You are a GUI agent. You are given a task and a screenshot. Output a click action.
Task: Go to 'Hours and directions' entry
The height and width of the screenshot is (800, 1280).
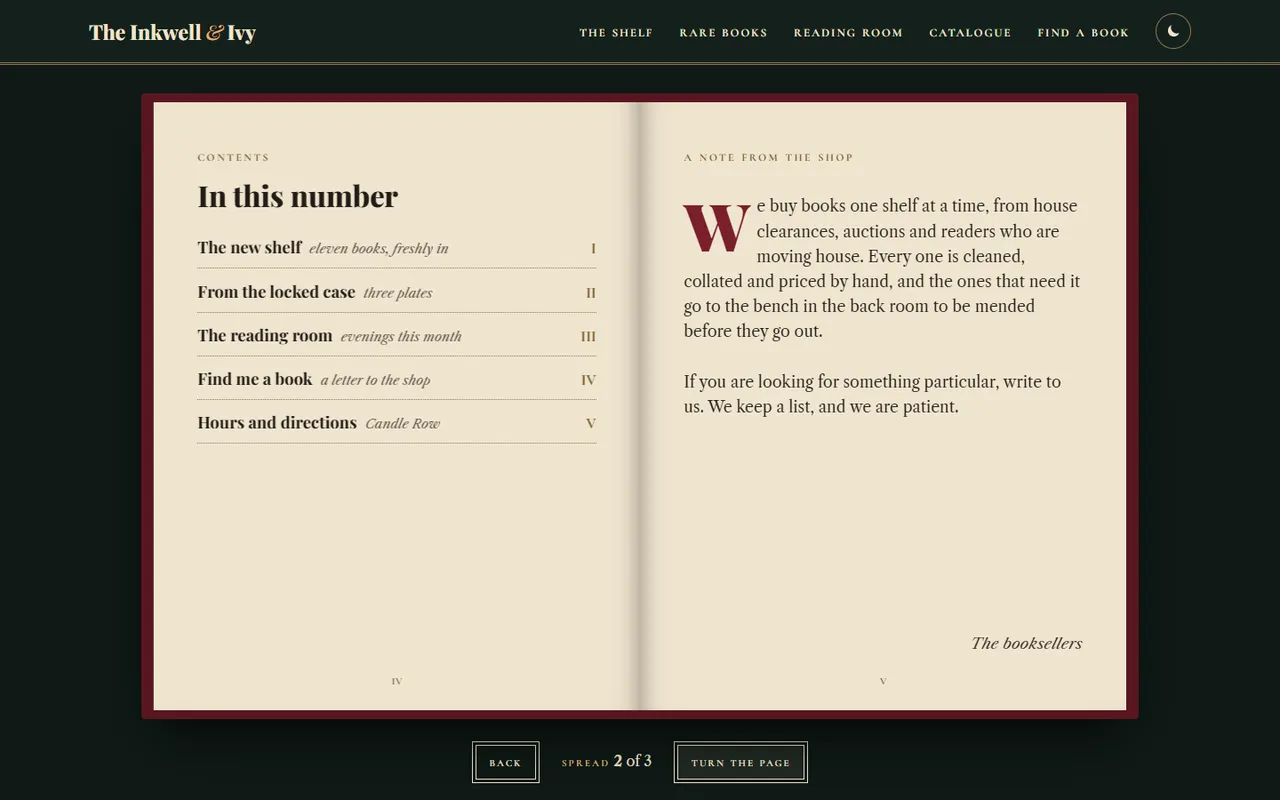click(x=397, y=423)
